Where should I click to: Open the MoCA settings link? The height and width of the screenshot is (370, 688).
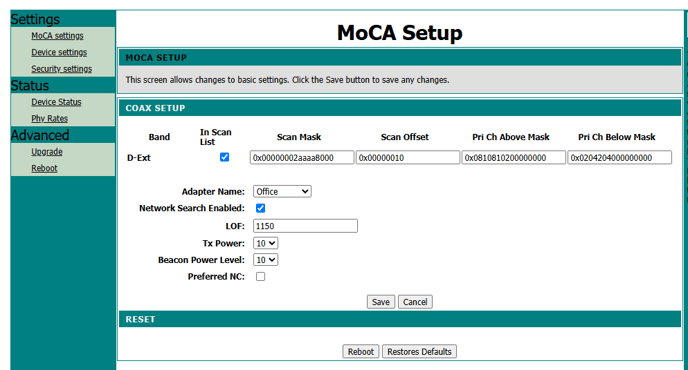coord(57,36)
